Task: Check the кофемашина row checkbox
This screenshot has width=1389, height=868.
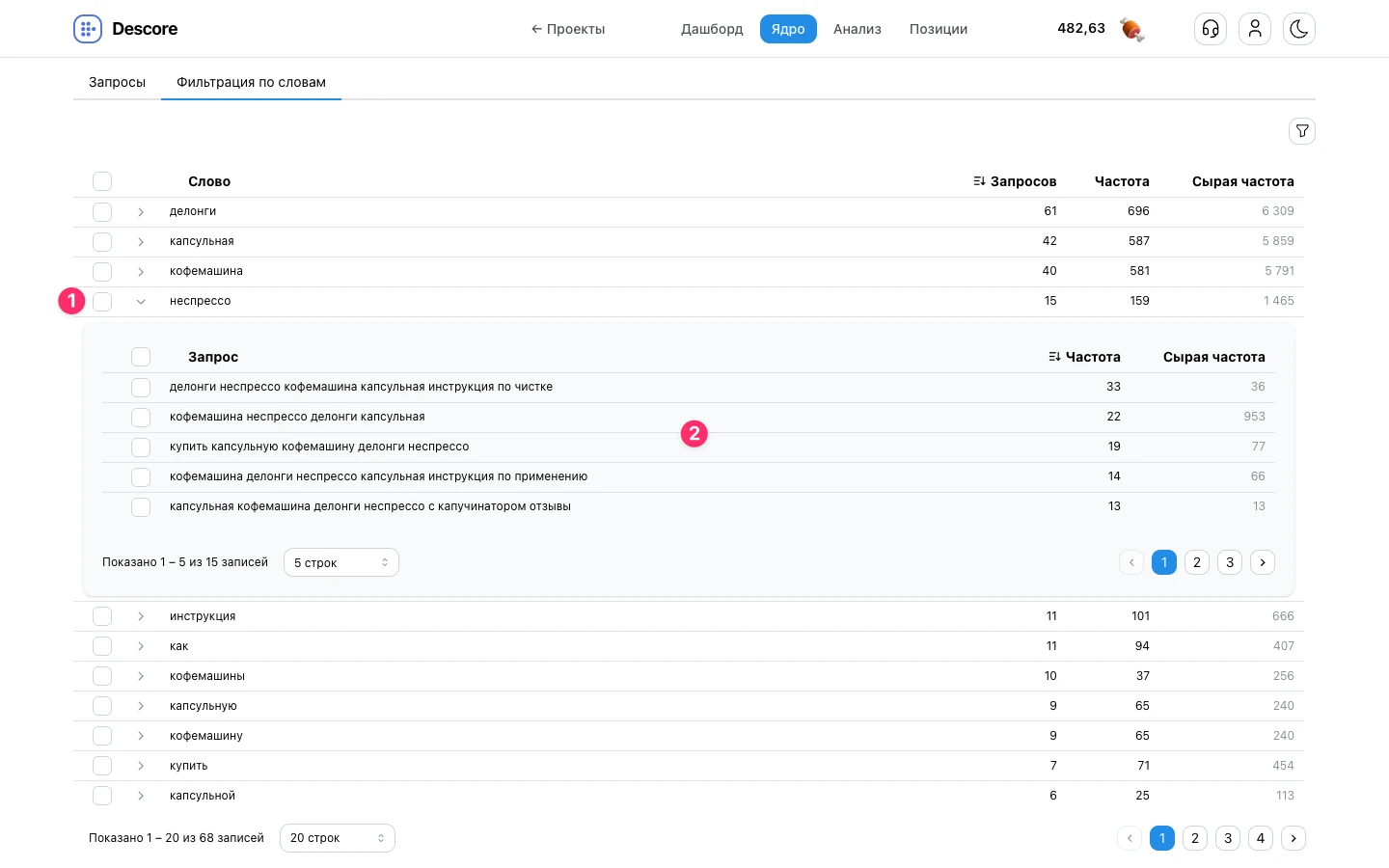Action: pyautogui.click(x=102, y=272)
